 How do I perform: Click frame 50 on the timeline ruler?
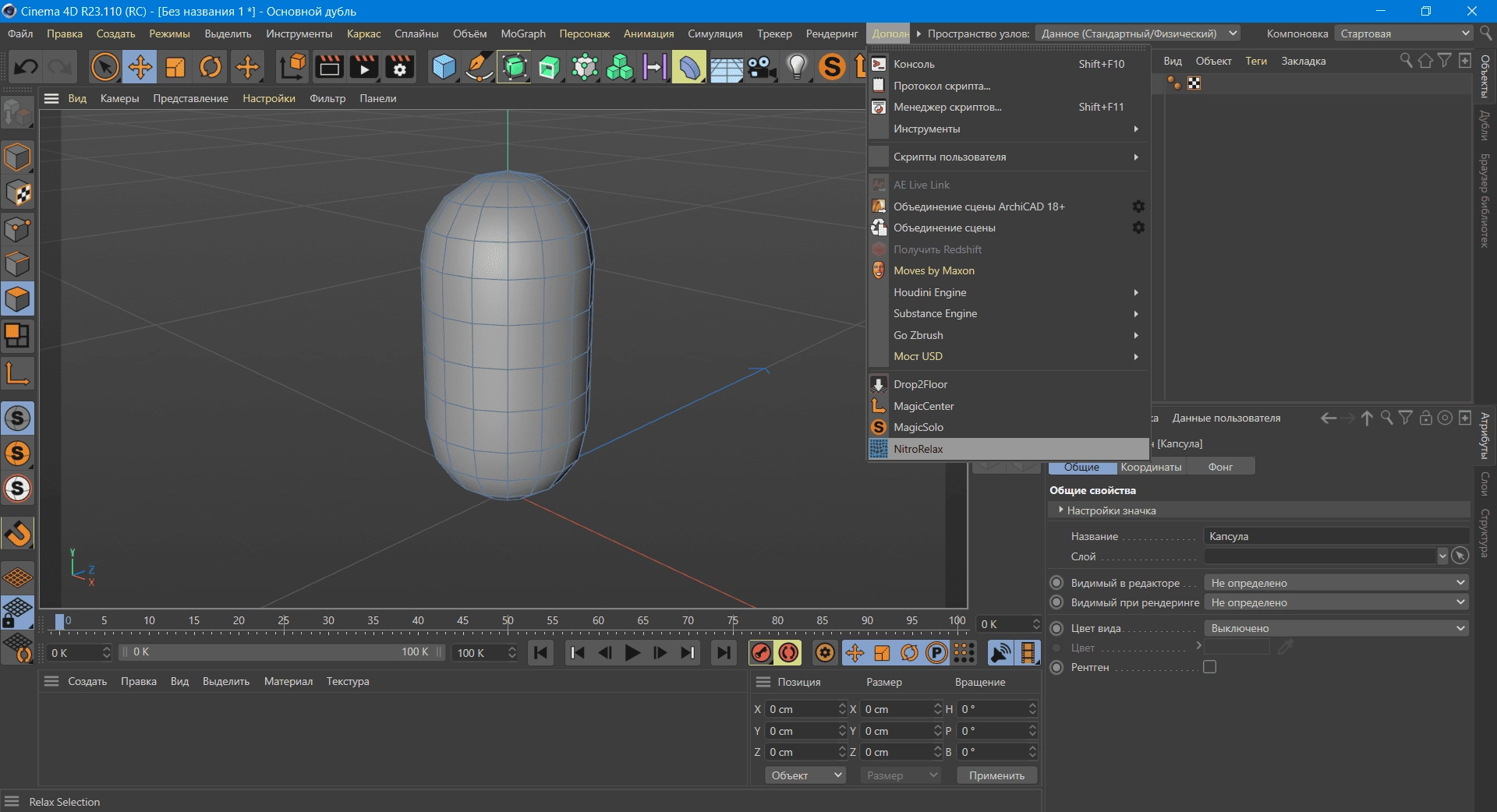[x=508, y=621]
